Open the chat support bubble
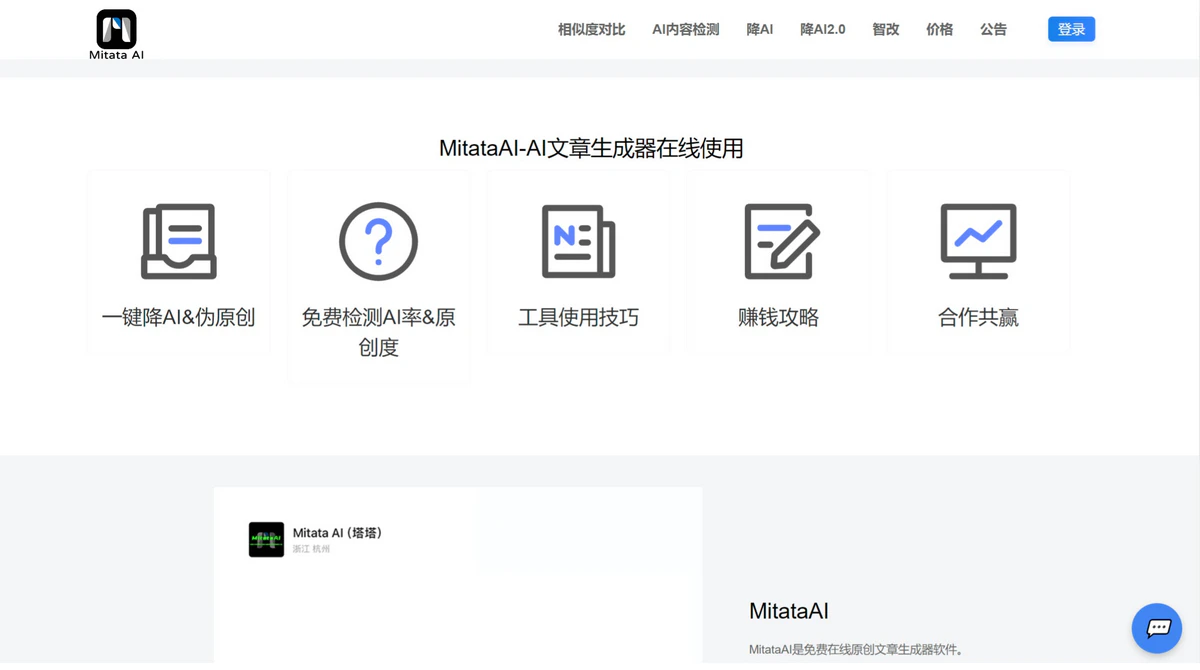The width and height of the screenshot is (1200, 670). (x=1157, y=628)
